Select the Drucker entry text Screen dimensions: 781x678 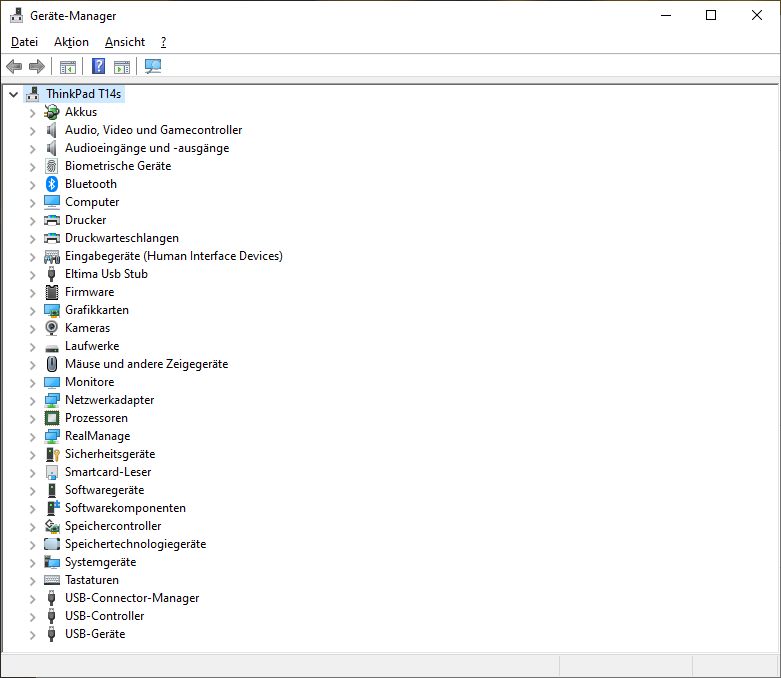(86, 220)
